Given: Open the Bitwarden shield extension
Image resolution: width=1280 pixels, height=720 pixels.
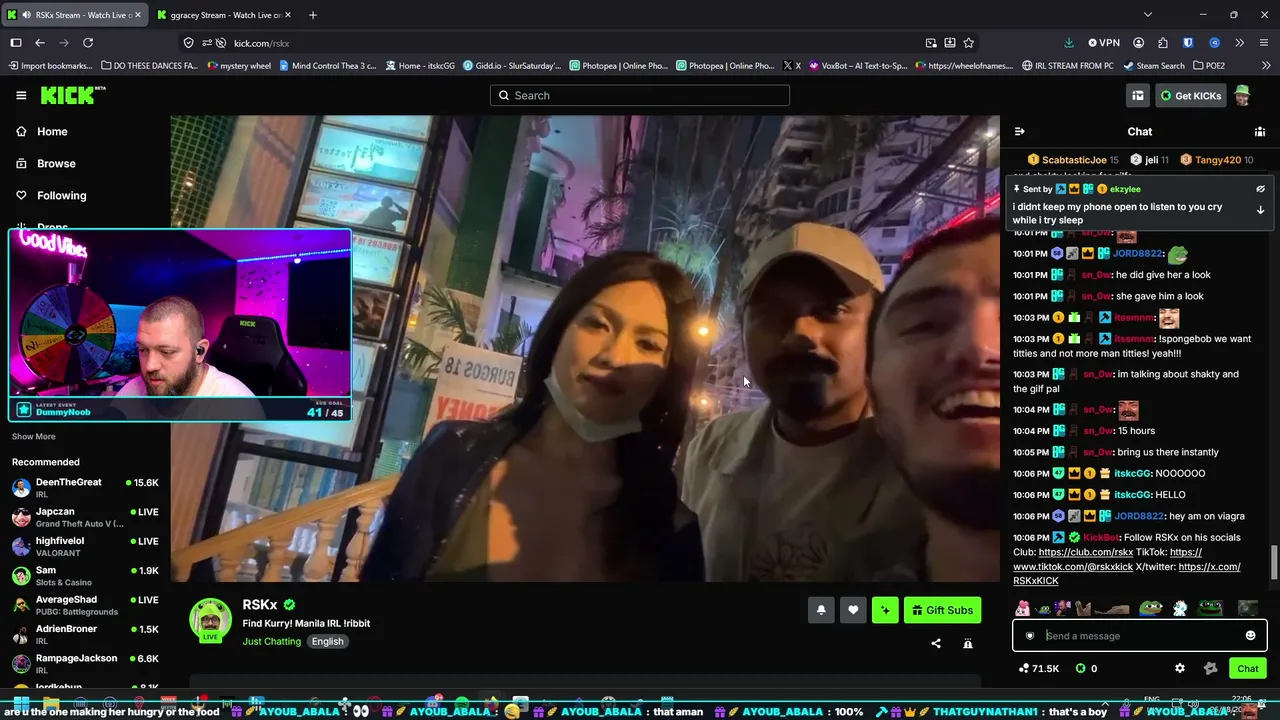Looking at the screenshot, I should [x=1188, y=43].
